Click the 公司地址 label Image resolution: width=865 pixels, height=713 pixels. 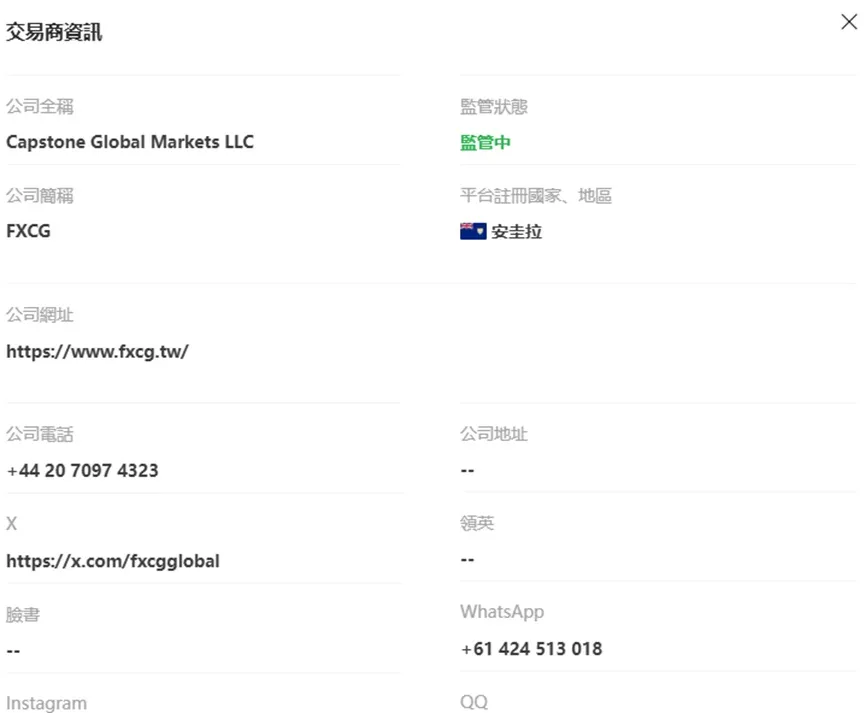point(494,434)
